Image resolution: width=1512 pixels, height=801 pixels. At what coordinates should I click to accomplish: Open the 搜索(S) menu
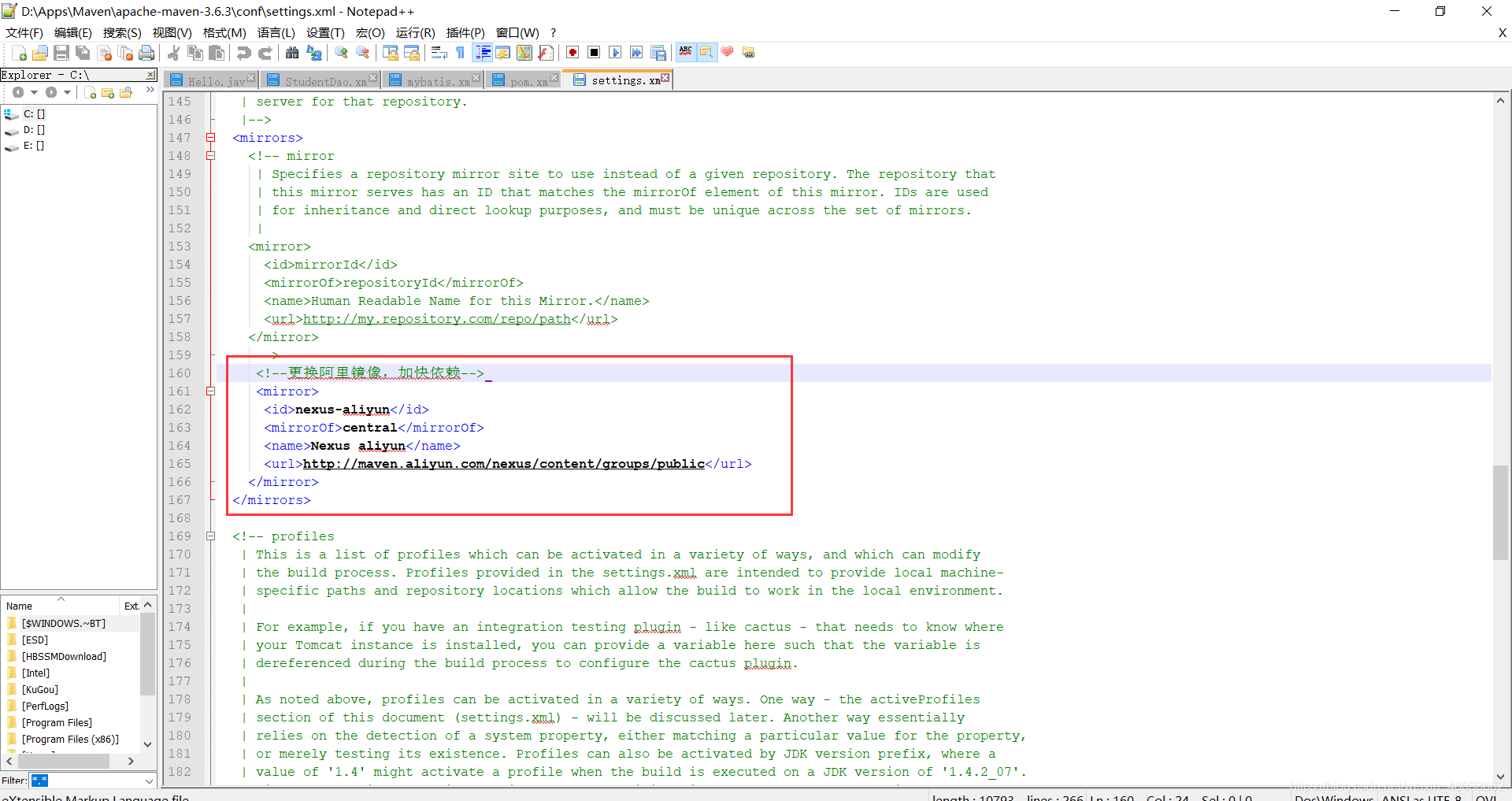(x=122, y=32)
